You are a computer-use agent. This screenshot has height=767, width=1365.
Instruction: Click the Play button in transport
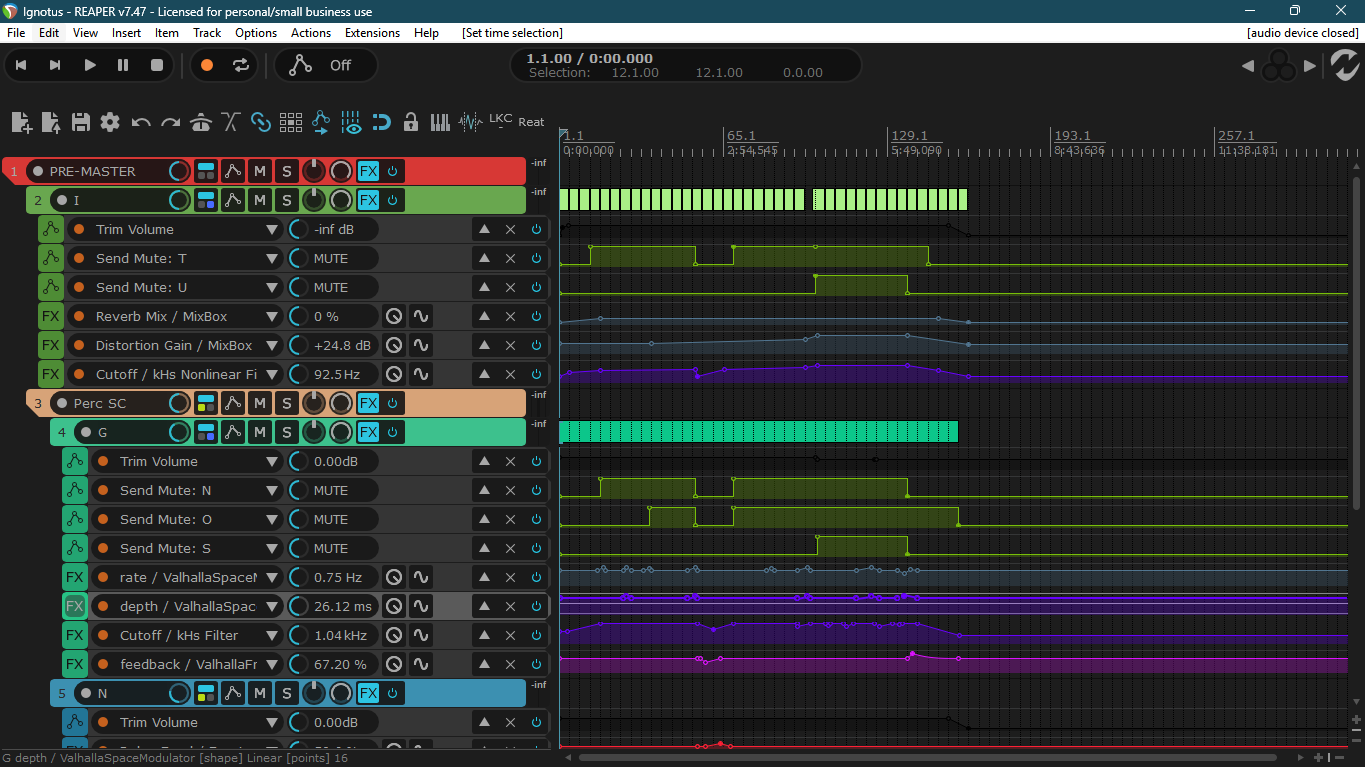pyautogui.click(x=90, y=65)
